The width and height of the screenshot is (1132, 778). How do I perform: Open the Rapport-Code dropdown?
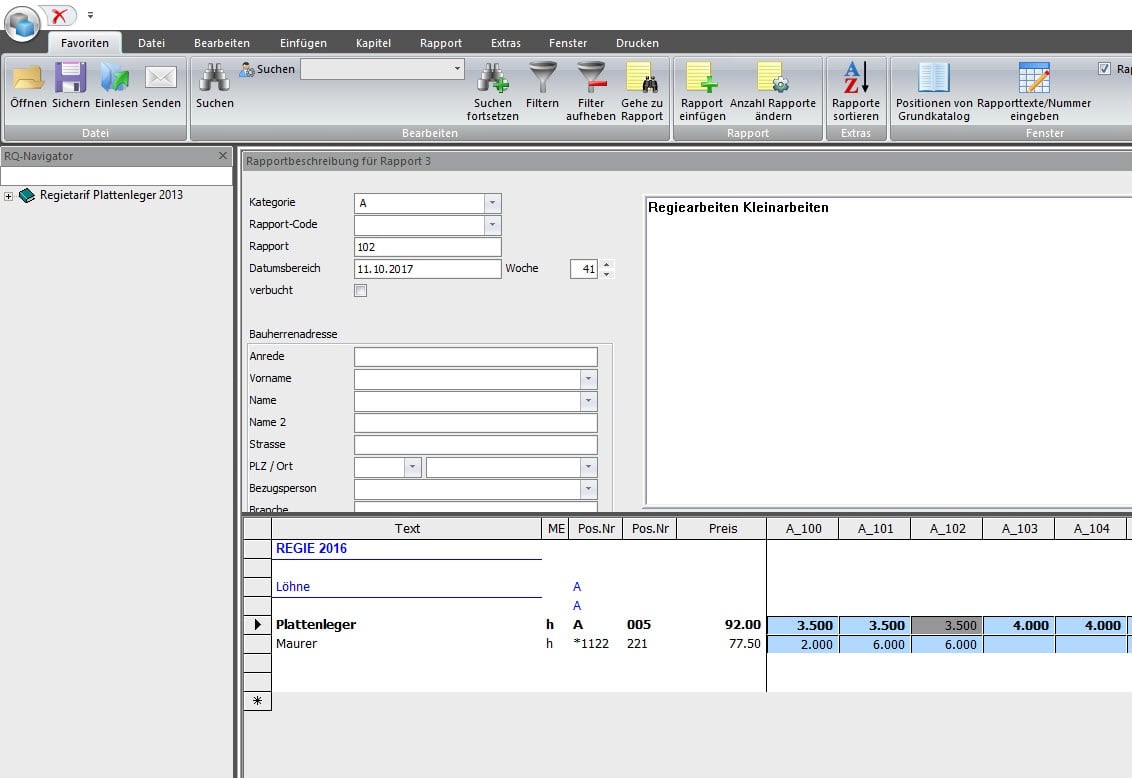(491, 225)
